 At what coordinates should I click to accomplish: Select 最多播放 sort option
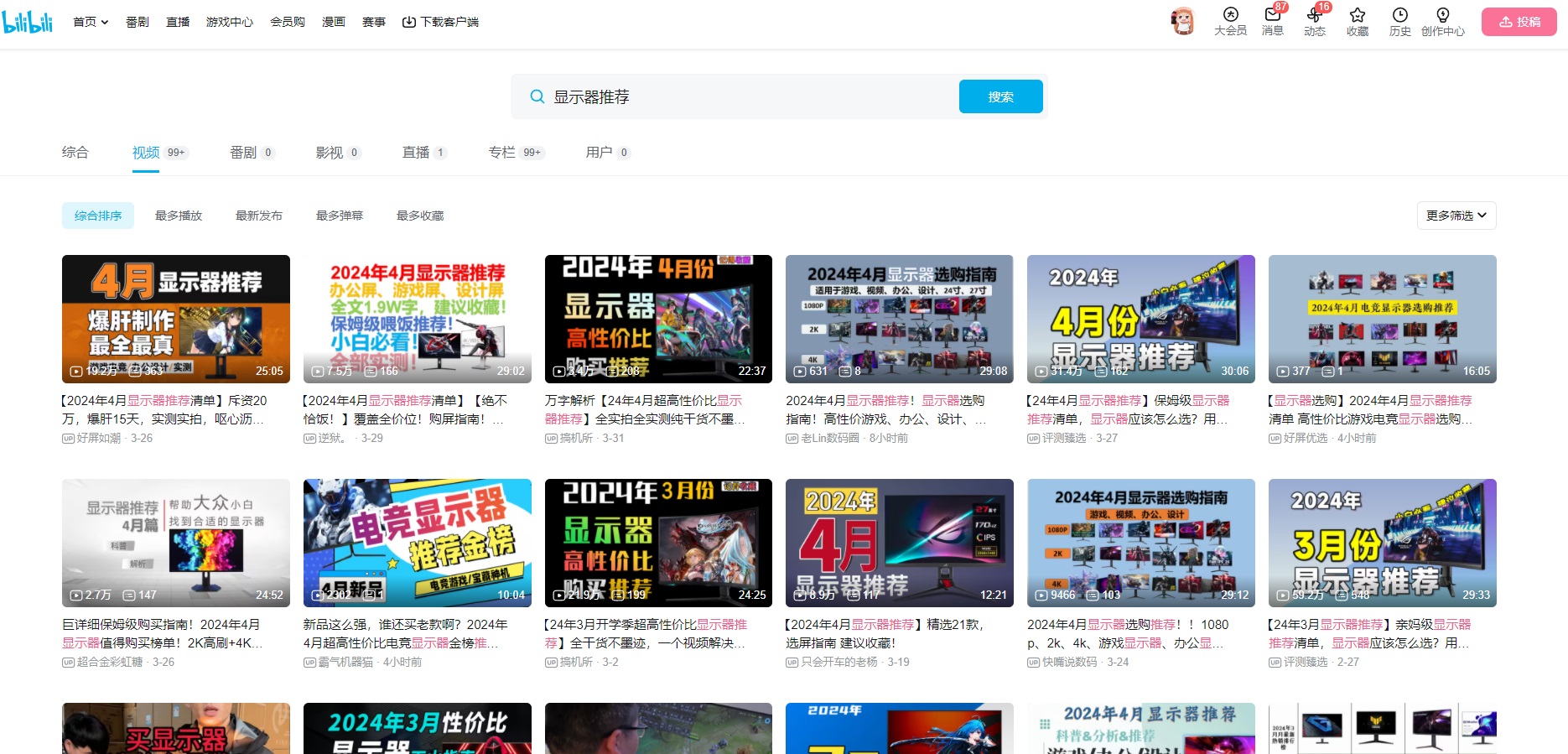tap(179, 216)
